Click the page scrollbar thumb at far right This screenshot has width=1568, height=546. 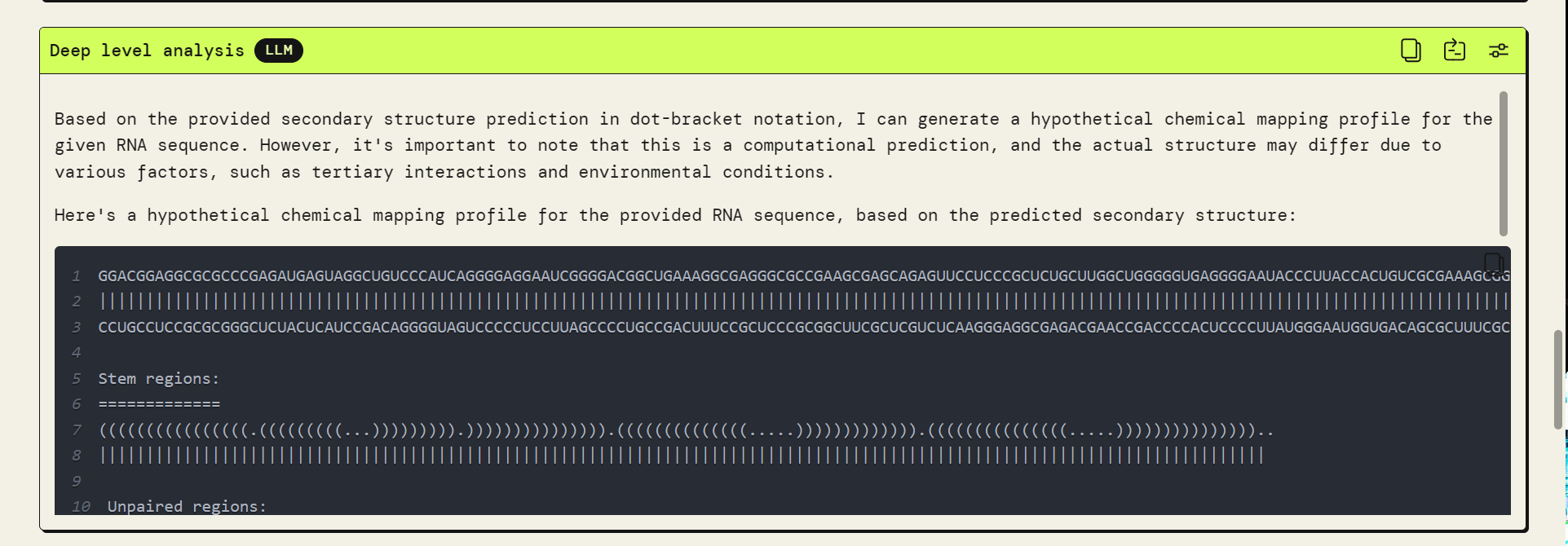coord(1559,379)
